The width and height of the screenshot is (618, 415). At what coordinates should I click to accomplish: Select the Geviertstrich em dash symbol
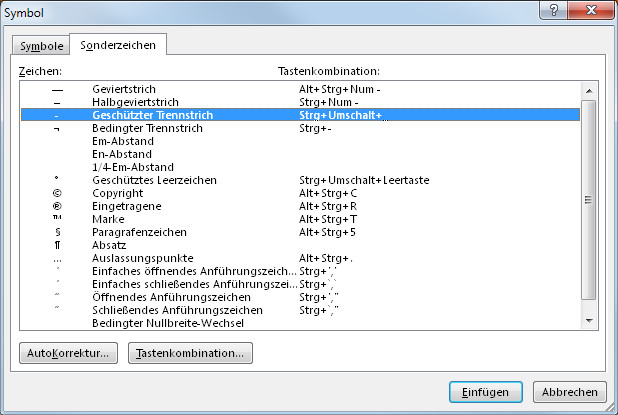click(300, 89)
